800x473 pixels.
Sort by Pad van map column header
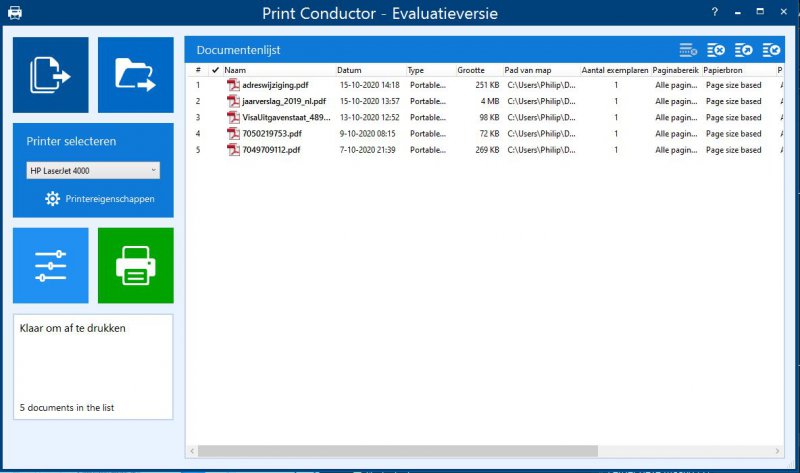point(528,70)
